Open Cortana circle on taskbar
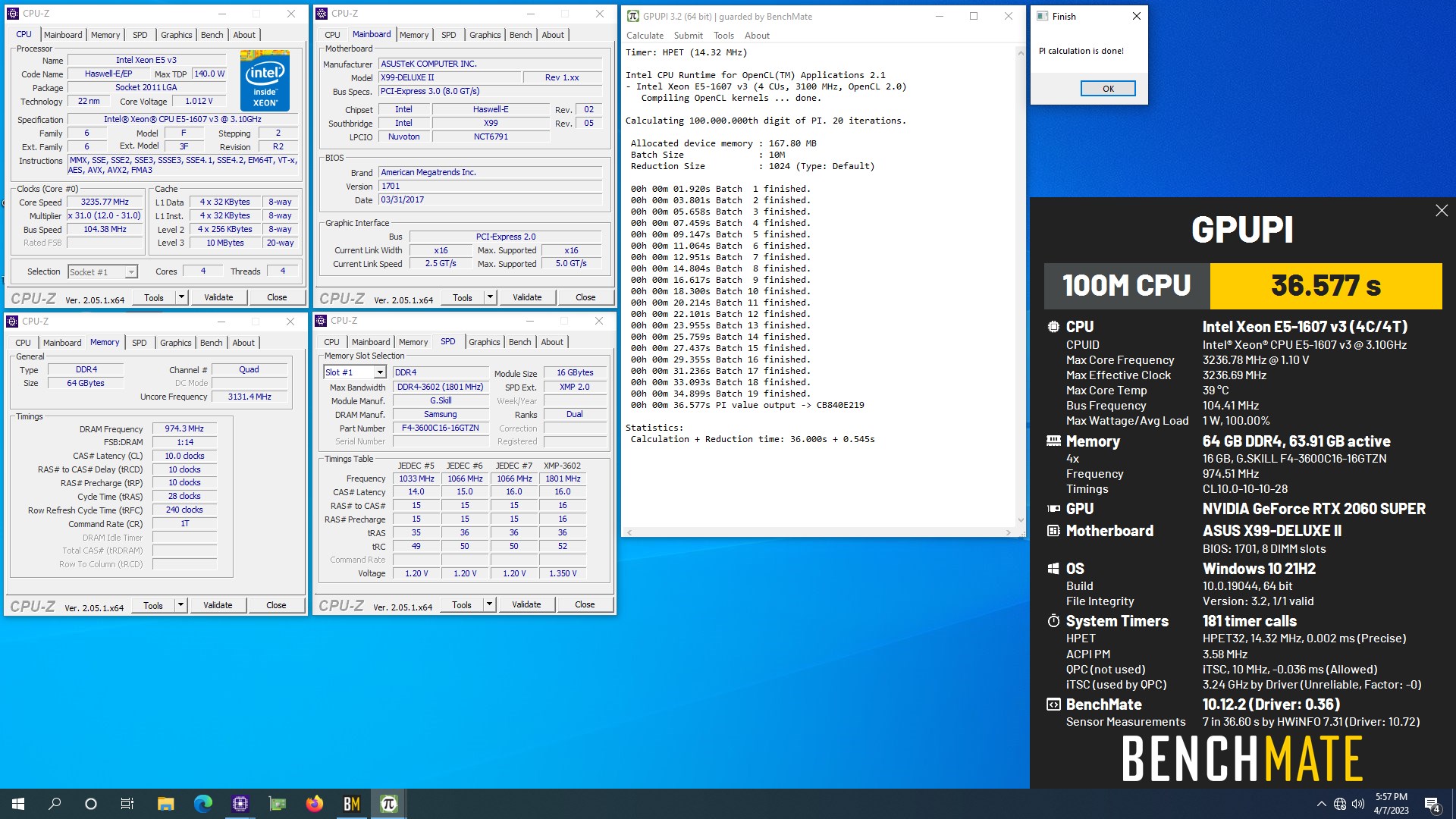This screenshot has width=1456, height=819. point(91,804)
